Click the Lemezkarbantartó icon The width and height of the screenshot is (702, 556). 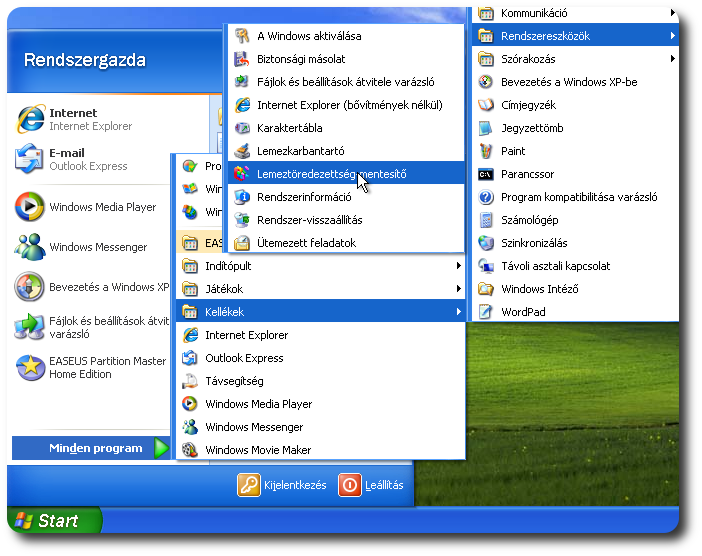click(242, 151)
